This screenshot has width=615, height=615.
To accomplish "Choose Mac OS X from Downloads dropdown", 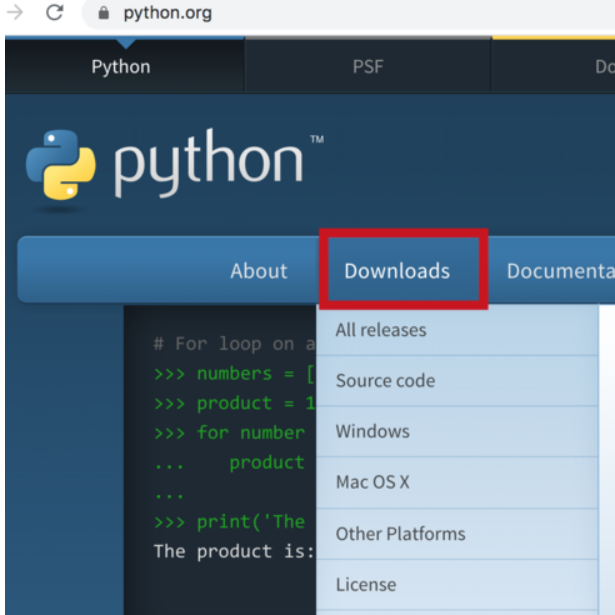I will point(457,482).
